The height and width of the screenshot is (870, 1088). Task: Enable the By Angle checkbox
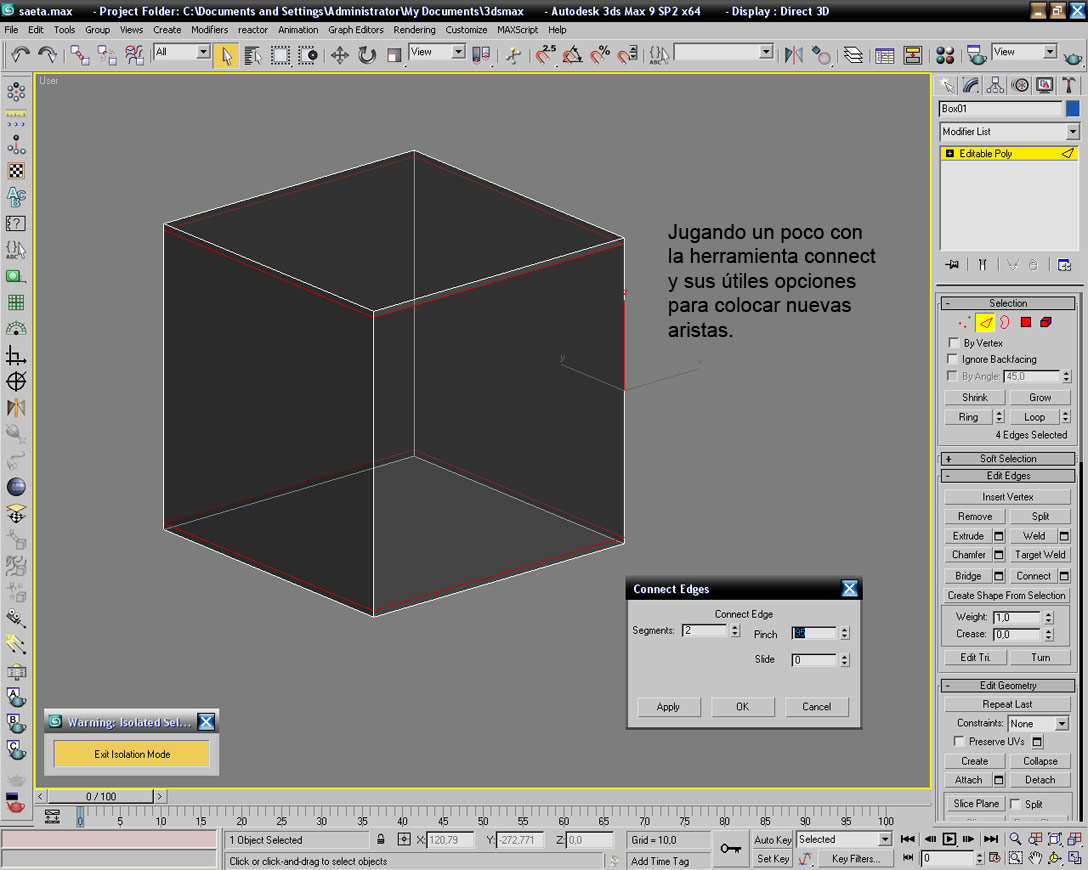[x=953, y=376]
